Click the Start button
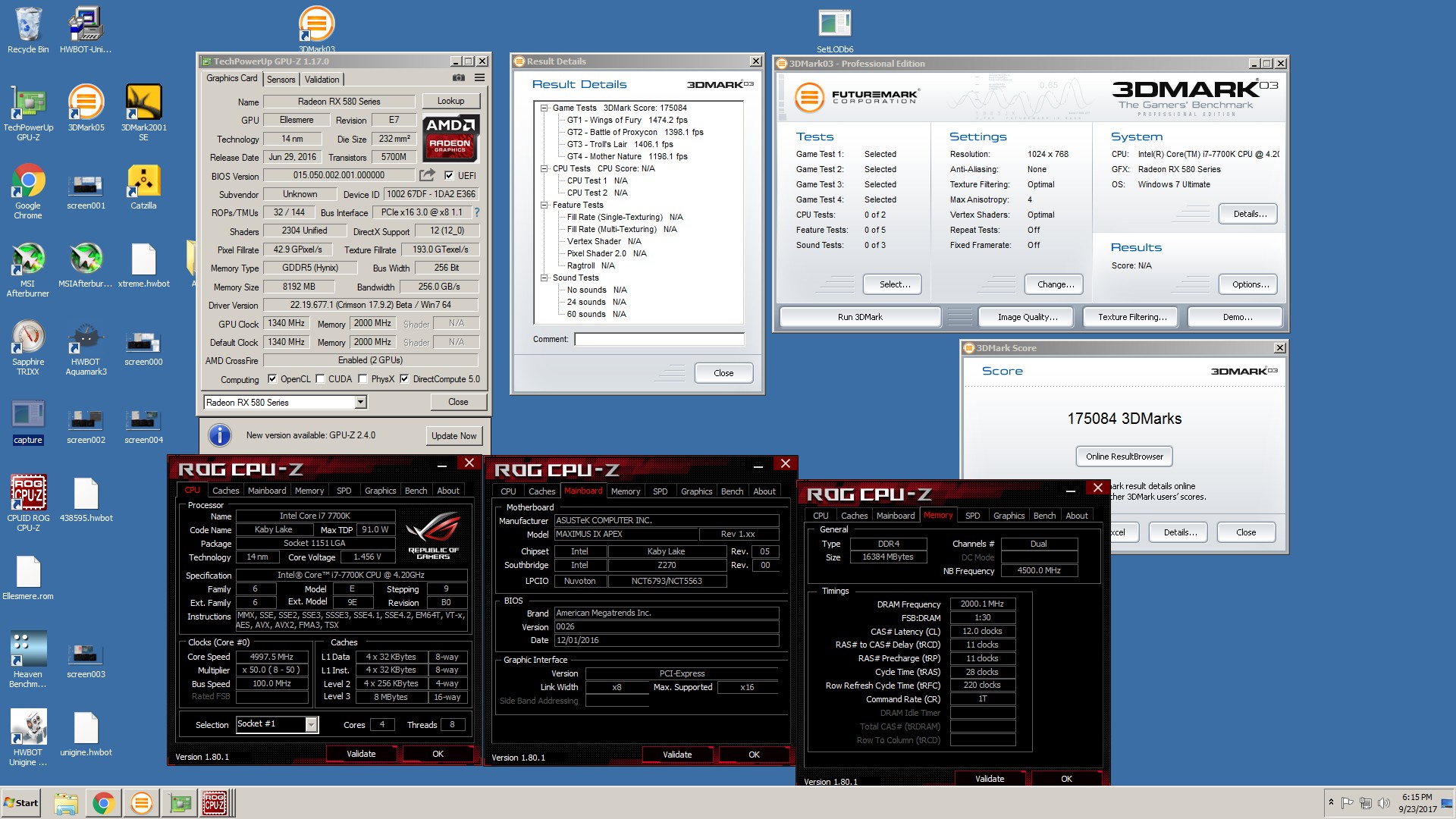 21,803
